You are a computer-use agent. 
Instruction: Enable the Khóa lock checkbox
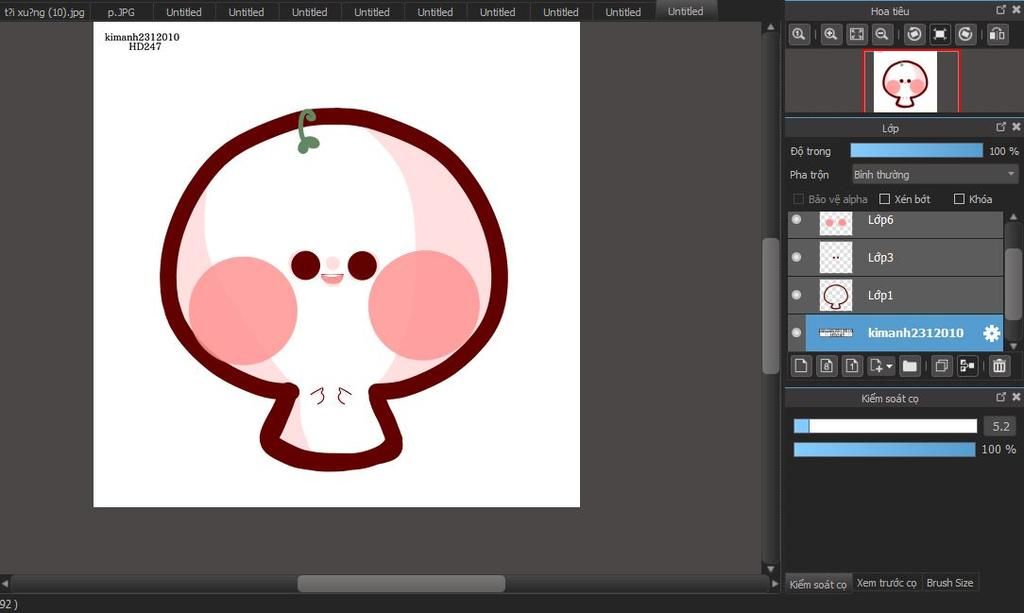(x=959, y=199)
